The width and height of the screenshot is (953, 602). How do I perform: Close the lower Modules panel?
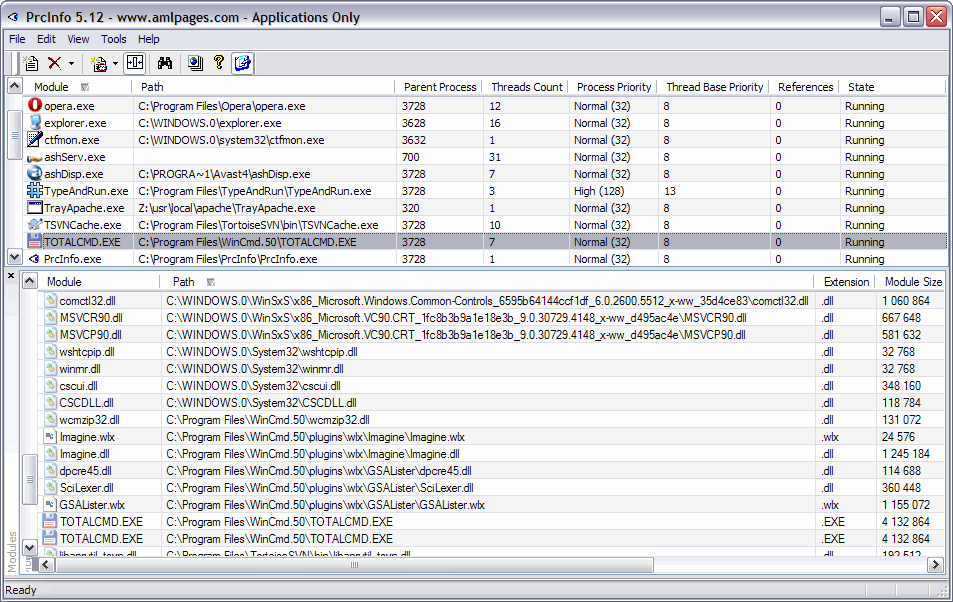11,275
